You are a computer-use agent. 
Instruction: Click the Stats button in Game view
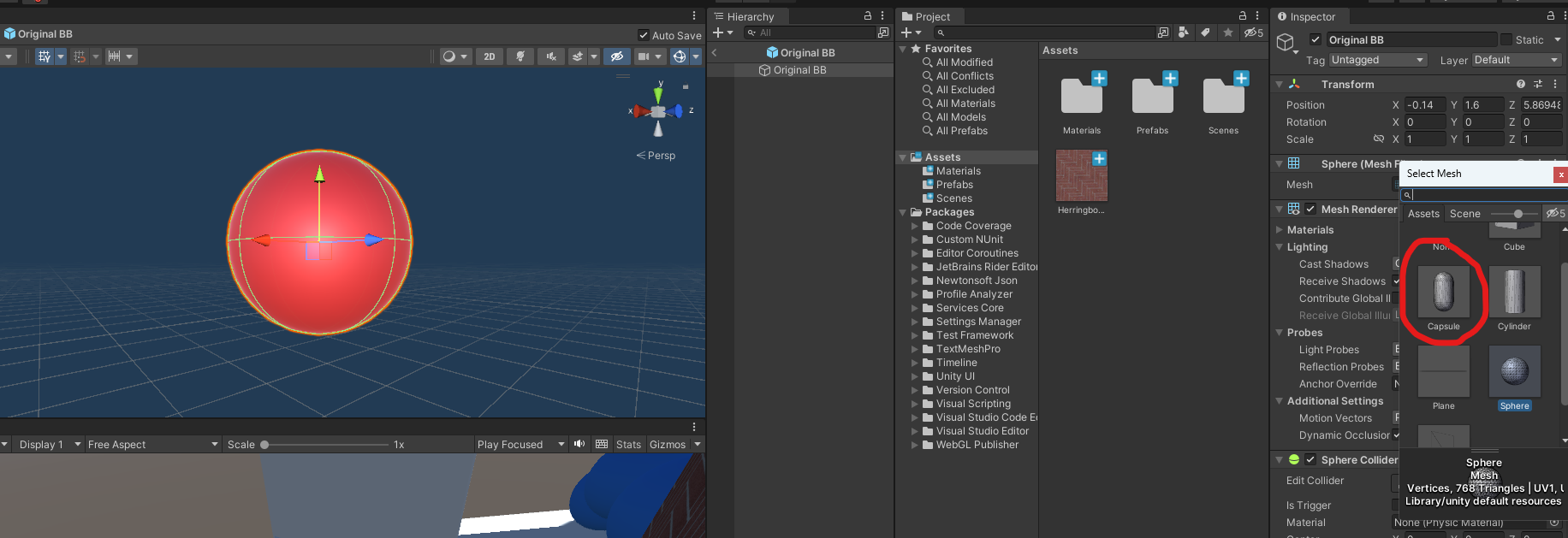628,445
